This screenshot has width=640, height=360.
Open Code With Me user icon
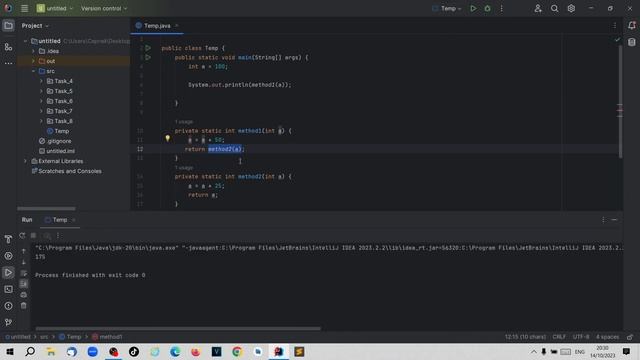(x=538, y=8)
